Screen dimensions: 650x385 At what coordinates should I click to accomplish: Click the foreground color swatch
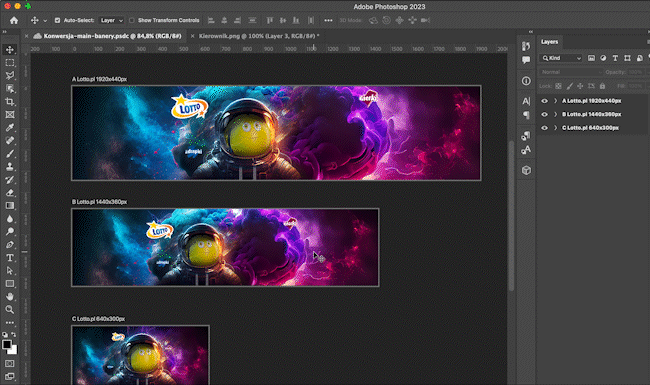tap(7, 345)
